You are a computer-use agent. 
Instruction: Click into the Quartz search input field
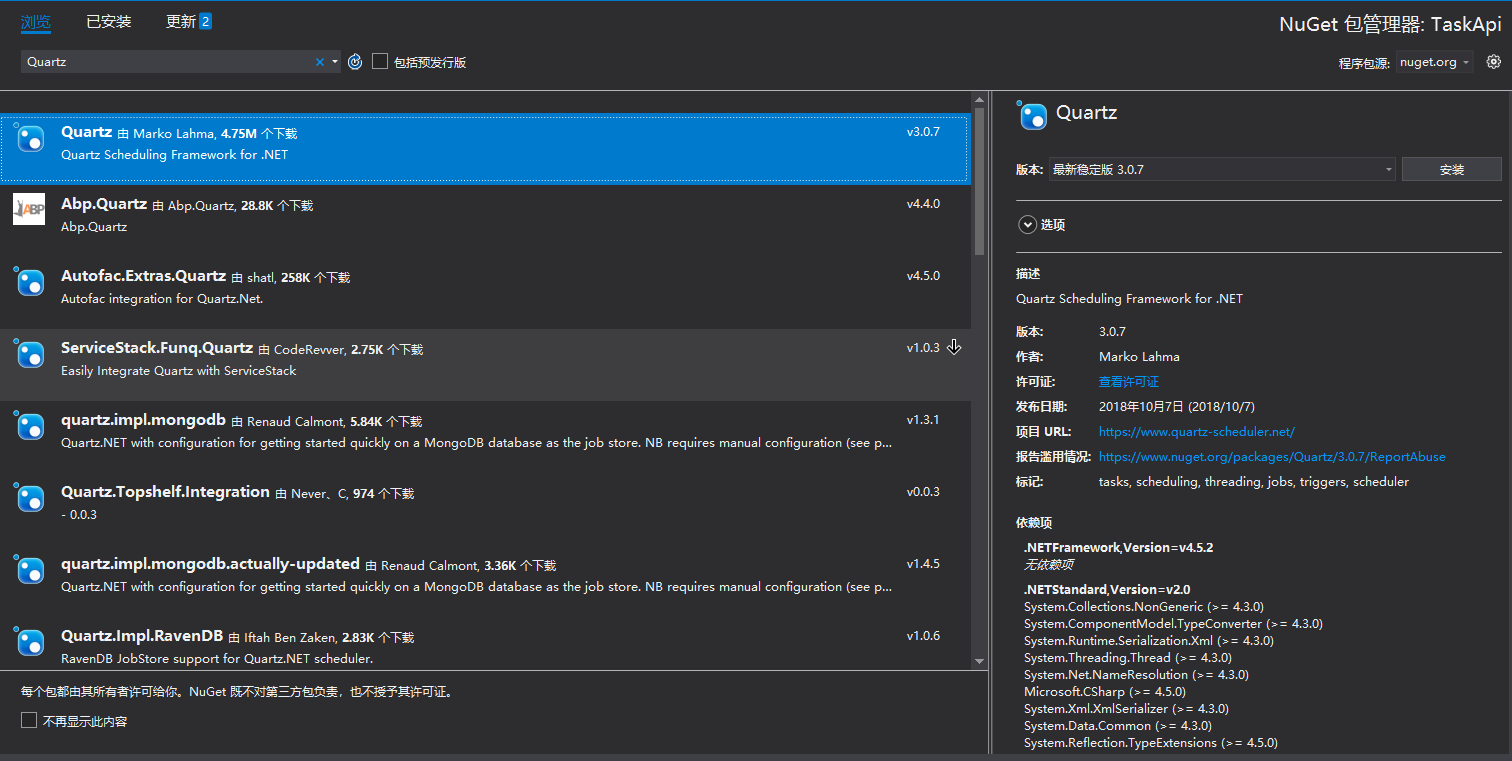click(165, 62)
